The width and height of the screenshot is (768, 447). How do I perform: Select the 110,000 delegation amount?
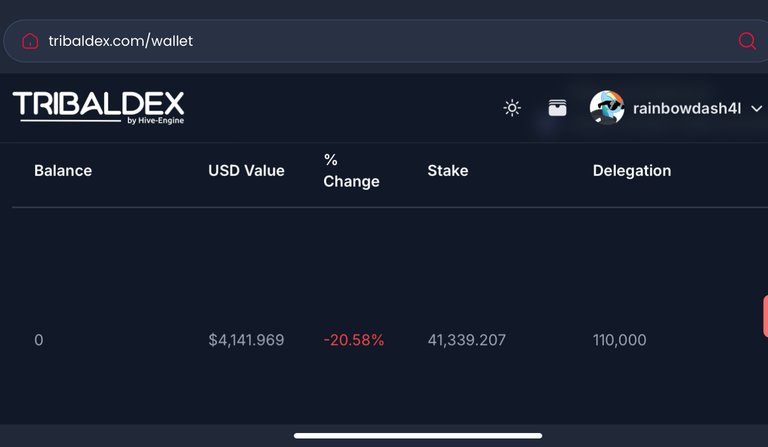[x=620, y=340]
